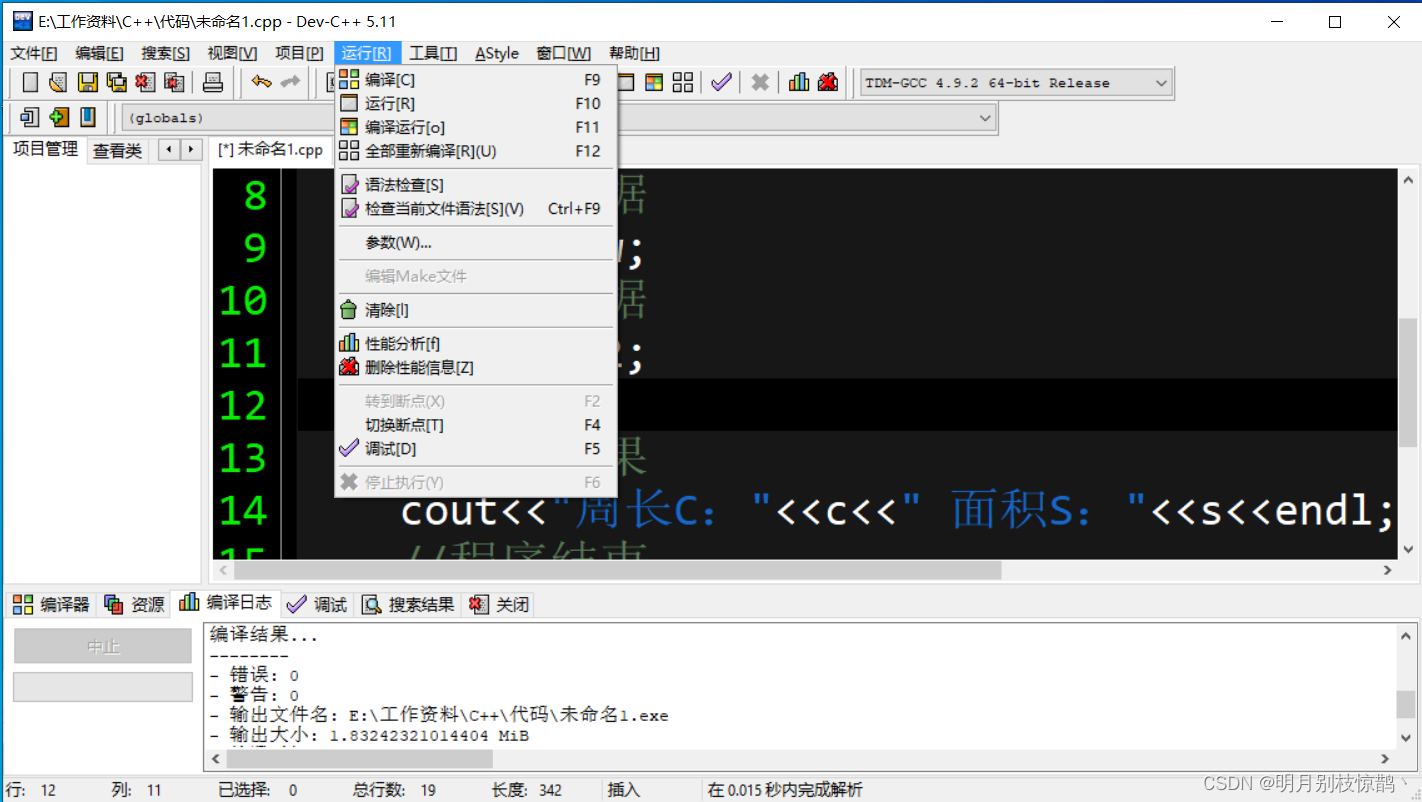1422x802 pixels.
Task: Select 全部重新编译 F12 menu entry
Action: pos(476,152)
